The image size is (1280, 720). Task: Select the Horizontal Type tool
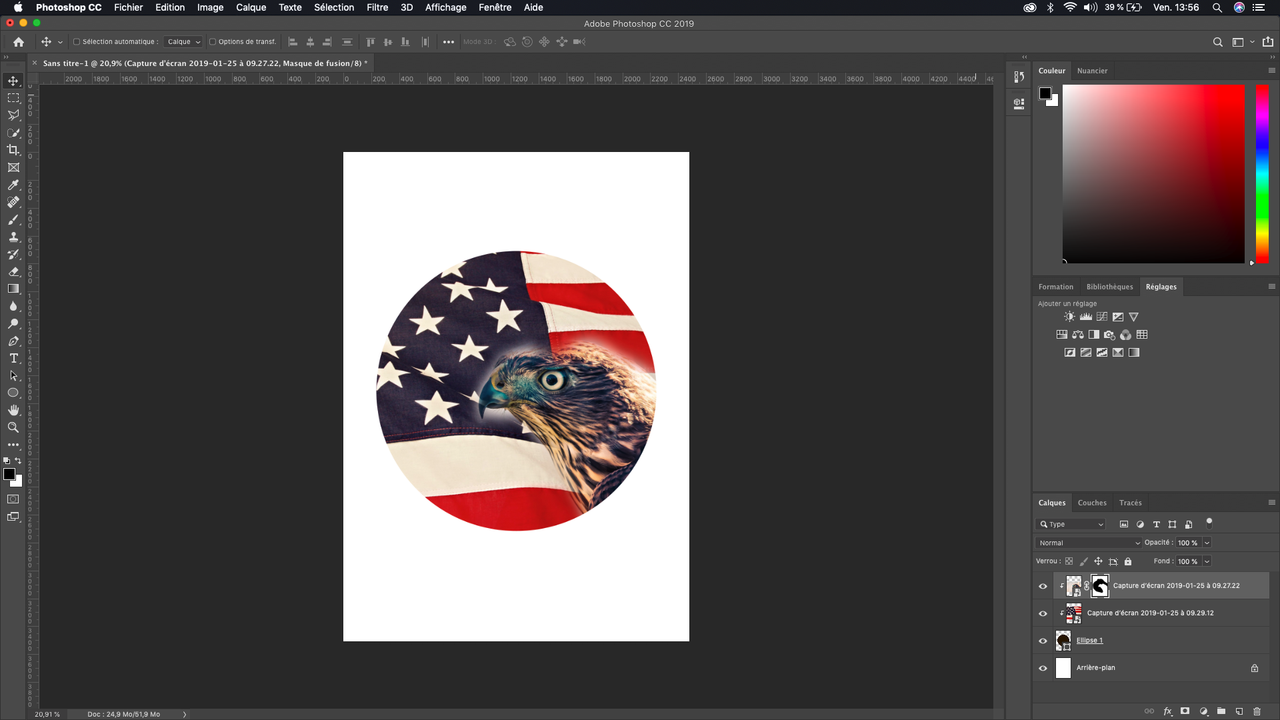[x=13, y=358]
